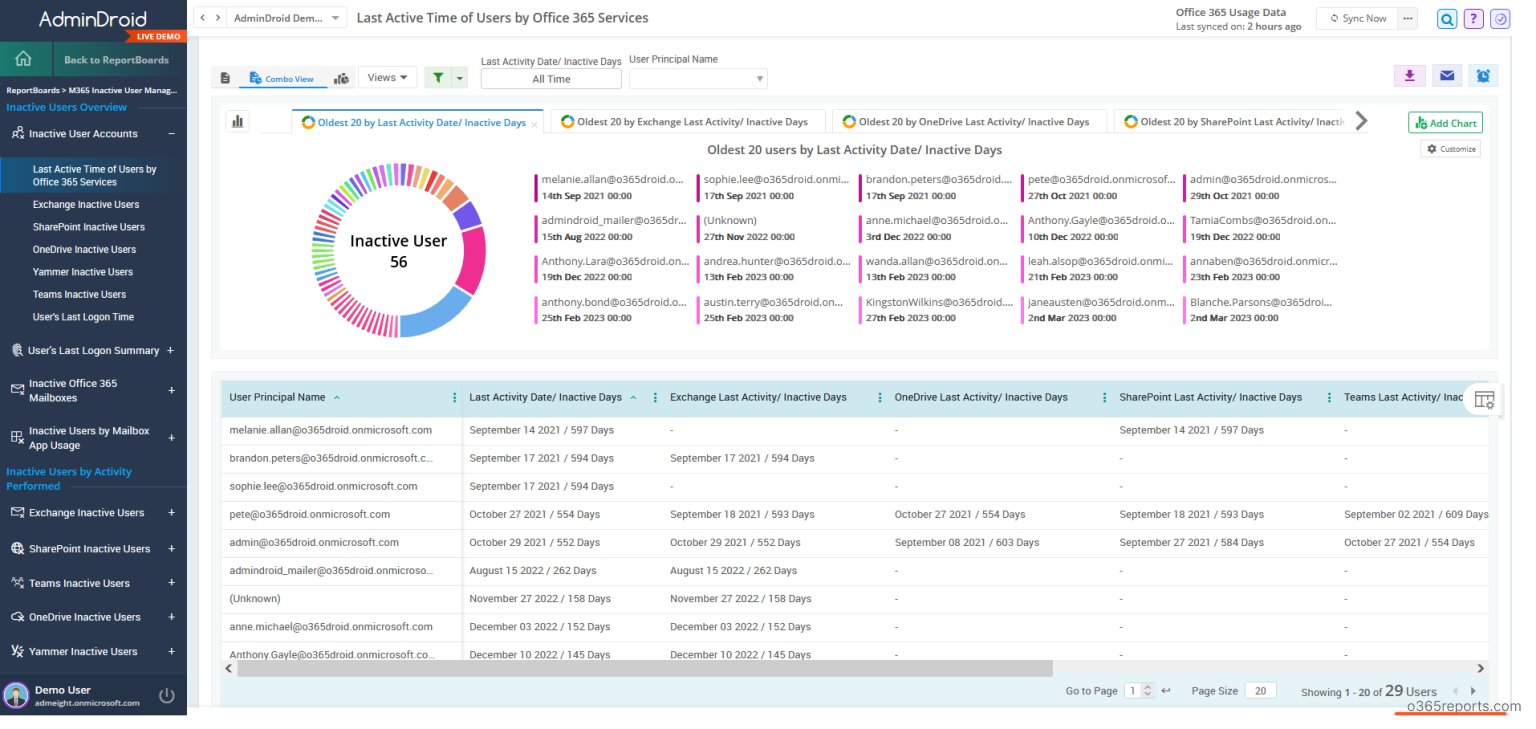Open the table column settings icon
The image size is (1536, 729).
[1484, 398]
